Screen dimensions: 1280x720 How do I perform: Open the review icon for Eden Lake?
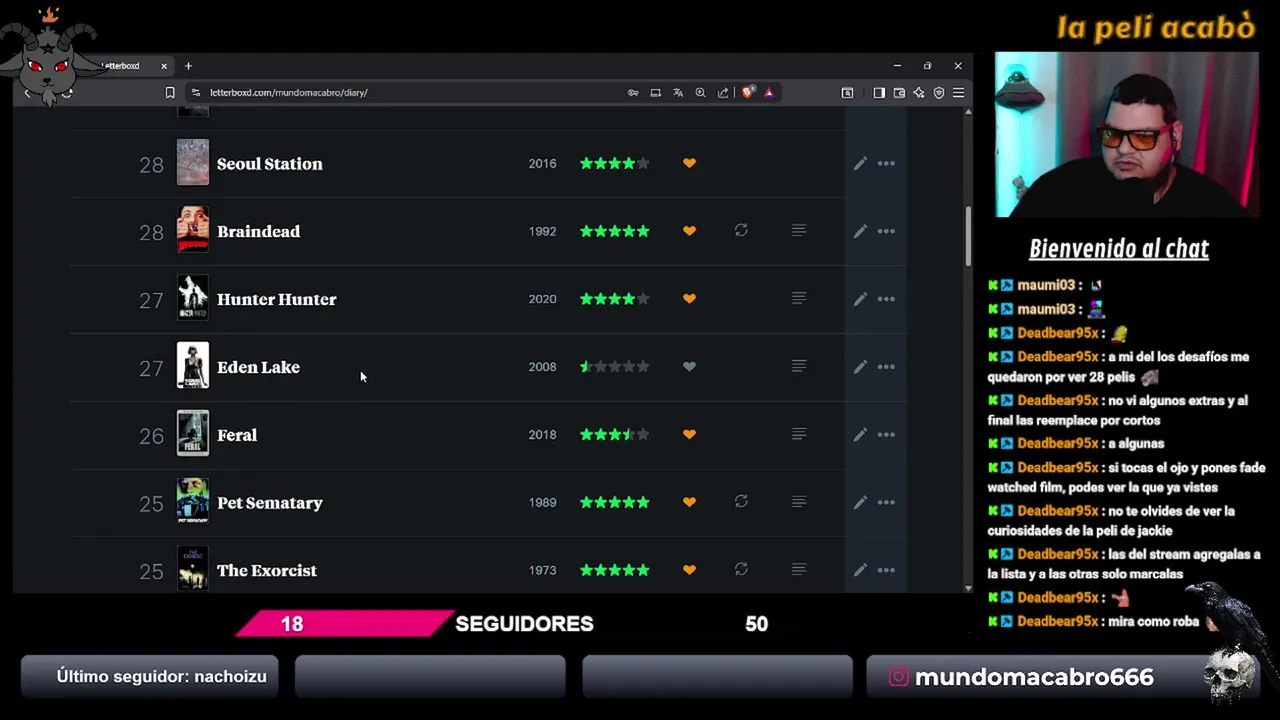click(799, 366)
